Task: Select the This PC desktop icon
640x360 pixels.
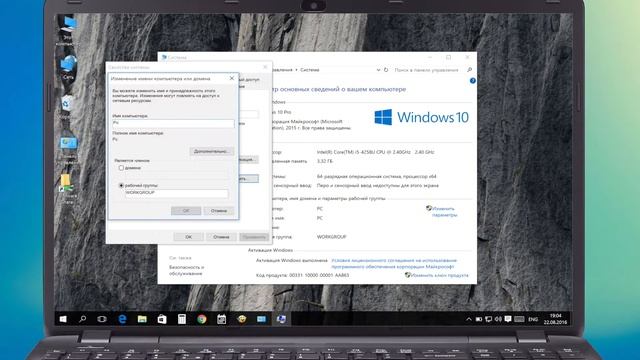Action: tap(68, 30)
